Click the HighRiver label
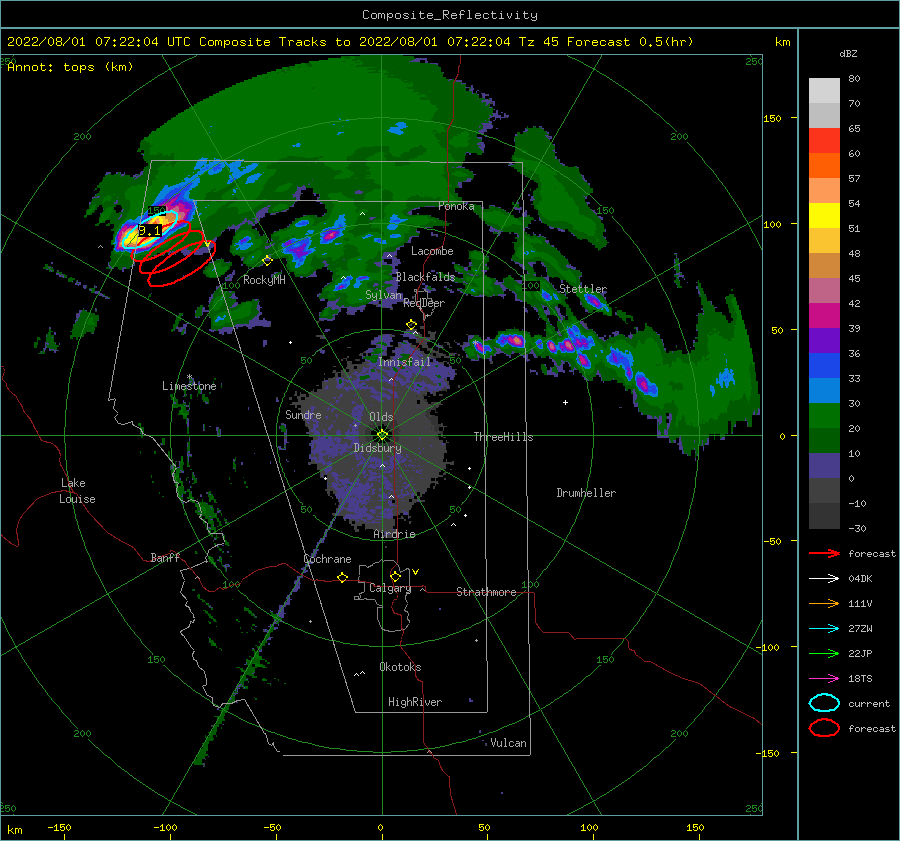 pyautogui.click(x=415, y=702)
